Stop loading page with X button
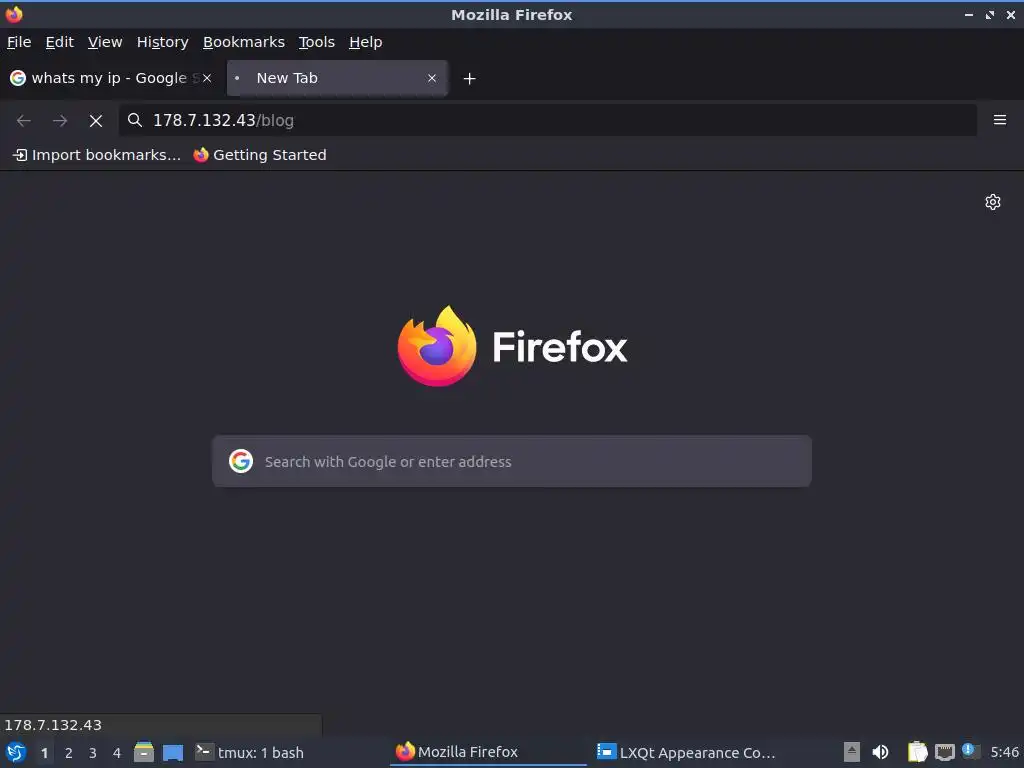 [x=96, y=120]
